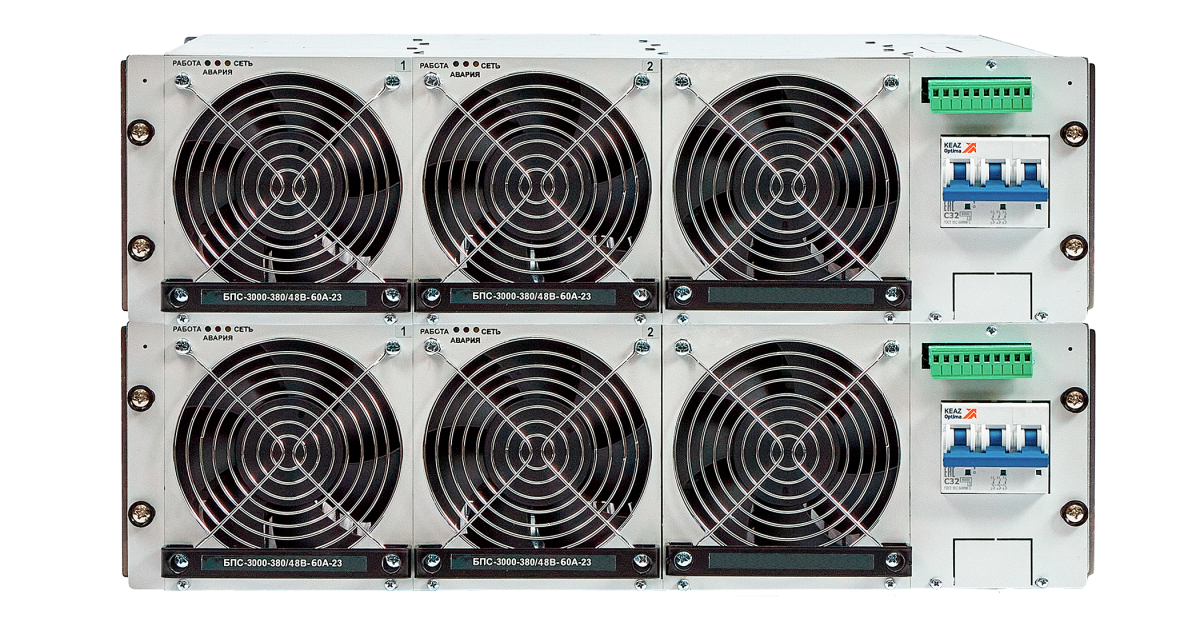Click the number 1 tag on the upper rack
The image size is (1200, 634).
402,65
